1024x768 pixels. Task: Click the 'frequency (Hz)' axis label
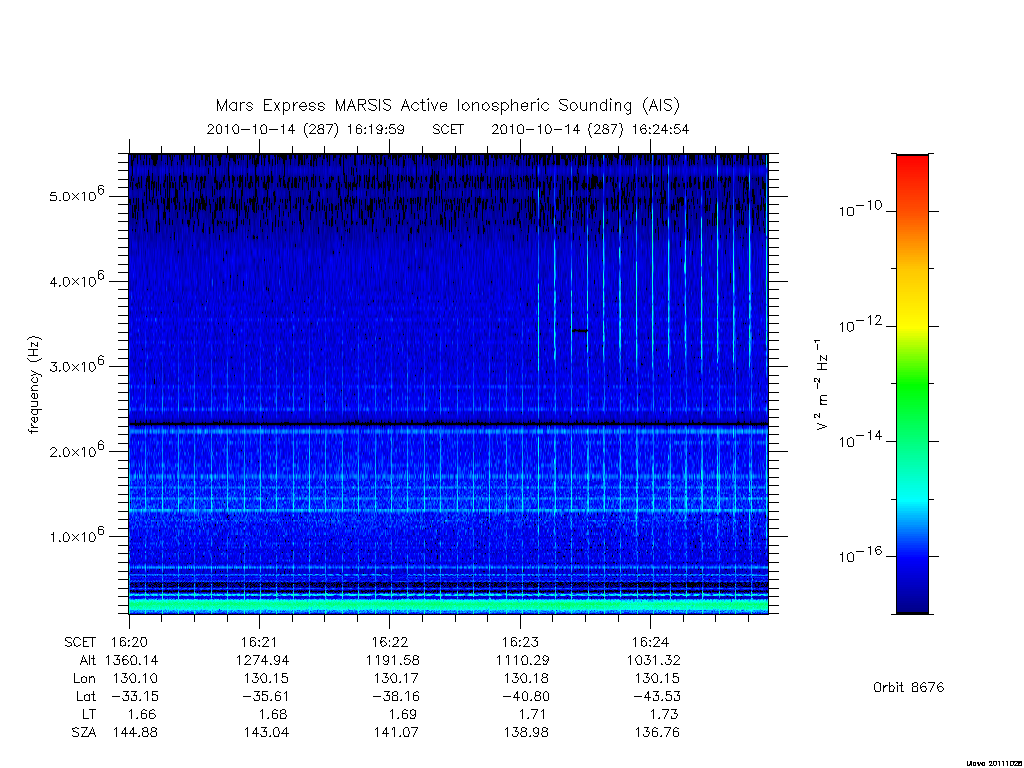pyautogui.click(x=35, y=384)
